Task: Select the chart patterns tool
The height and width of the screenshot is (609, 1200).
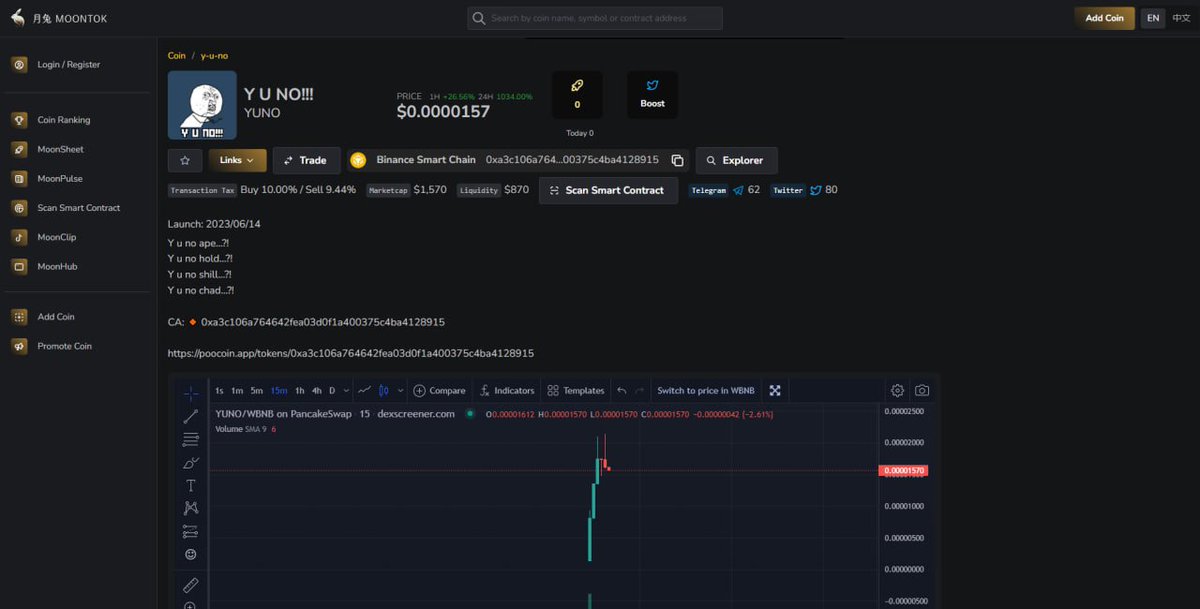Action: [190, 509]
